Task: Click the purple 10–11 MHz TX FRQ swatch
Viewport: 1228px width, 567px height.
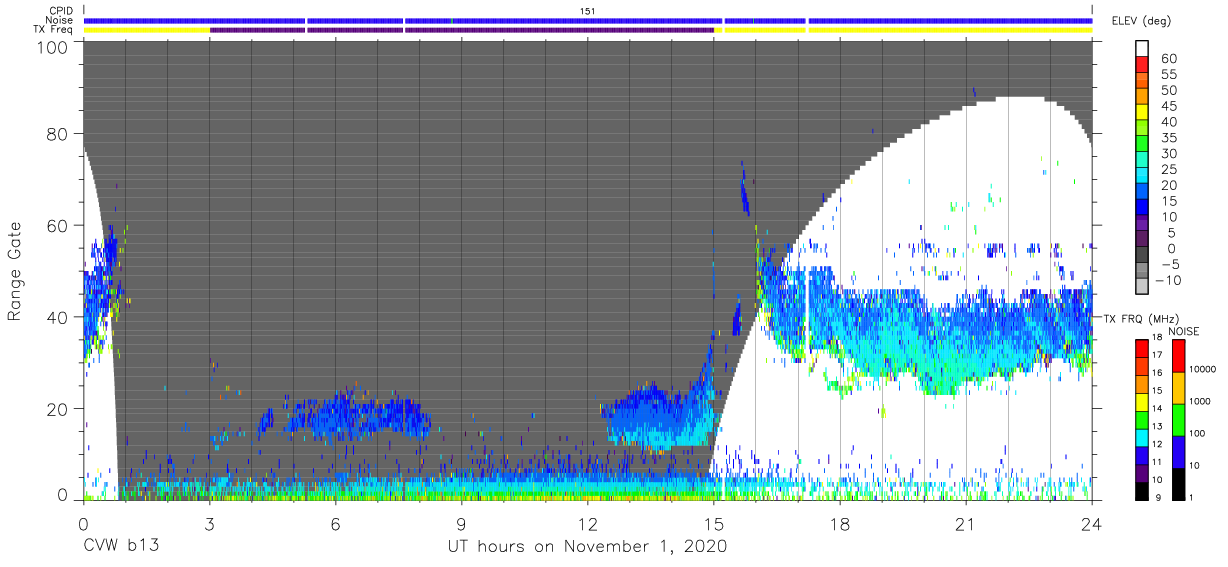Action: (x=1142, y=471)
